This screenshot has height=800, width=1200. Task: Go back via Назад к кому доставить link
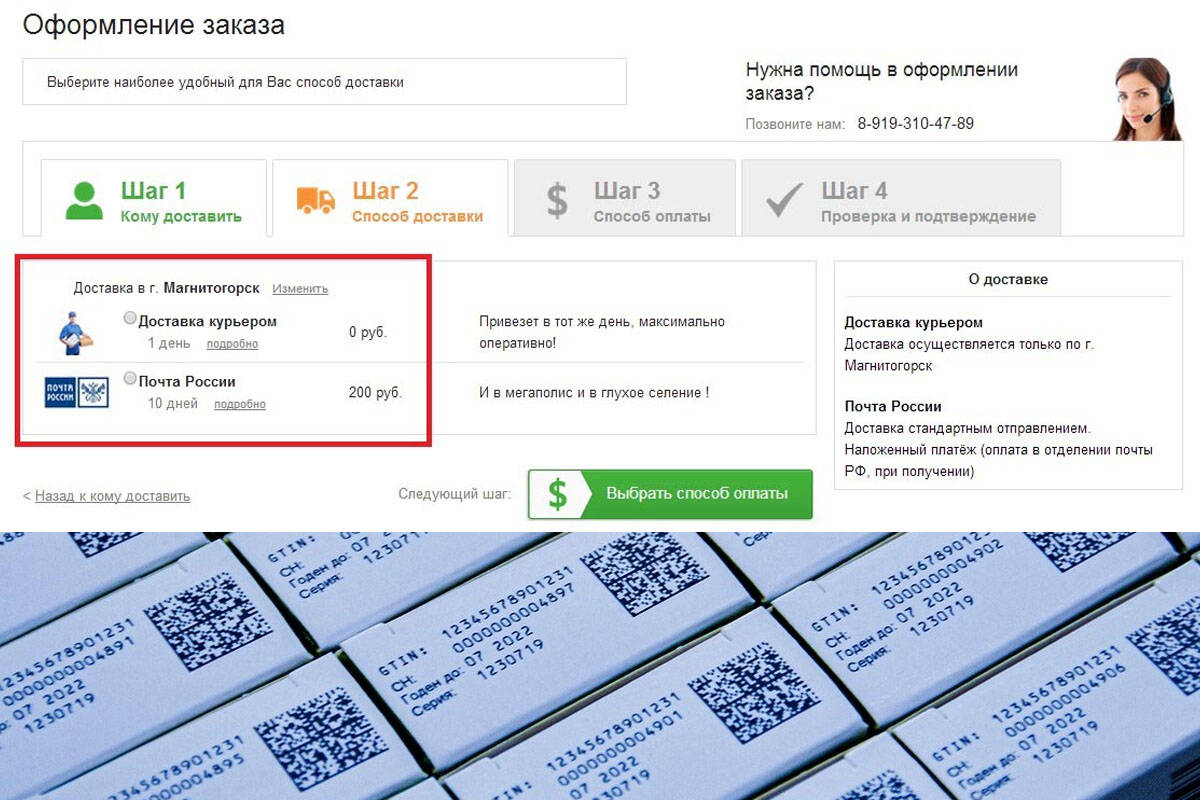(112, 496)
